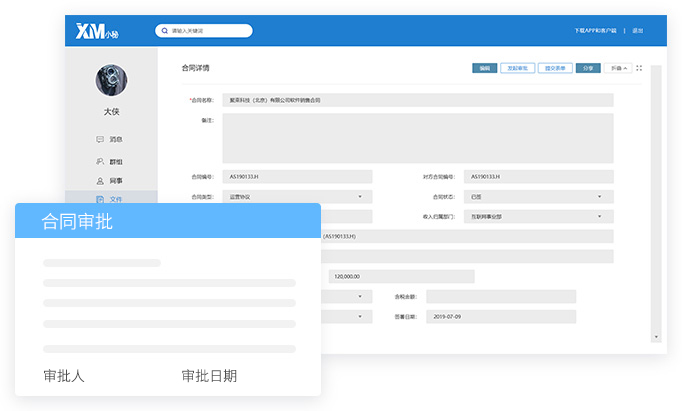Click the 退出 logout link
This screenshot has width=682, height=411.
[x=638, y=31]
